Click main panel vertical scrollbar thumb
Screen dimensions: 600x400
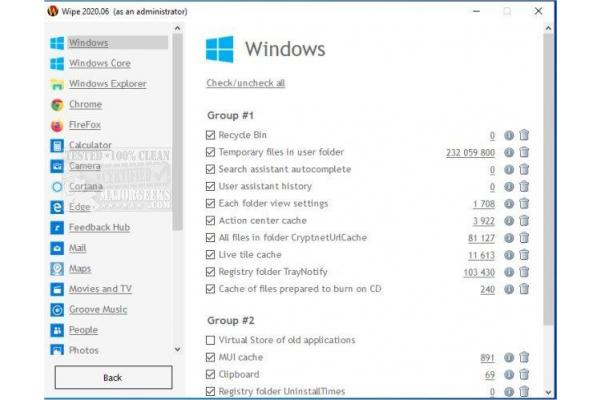click(548, 179)
